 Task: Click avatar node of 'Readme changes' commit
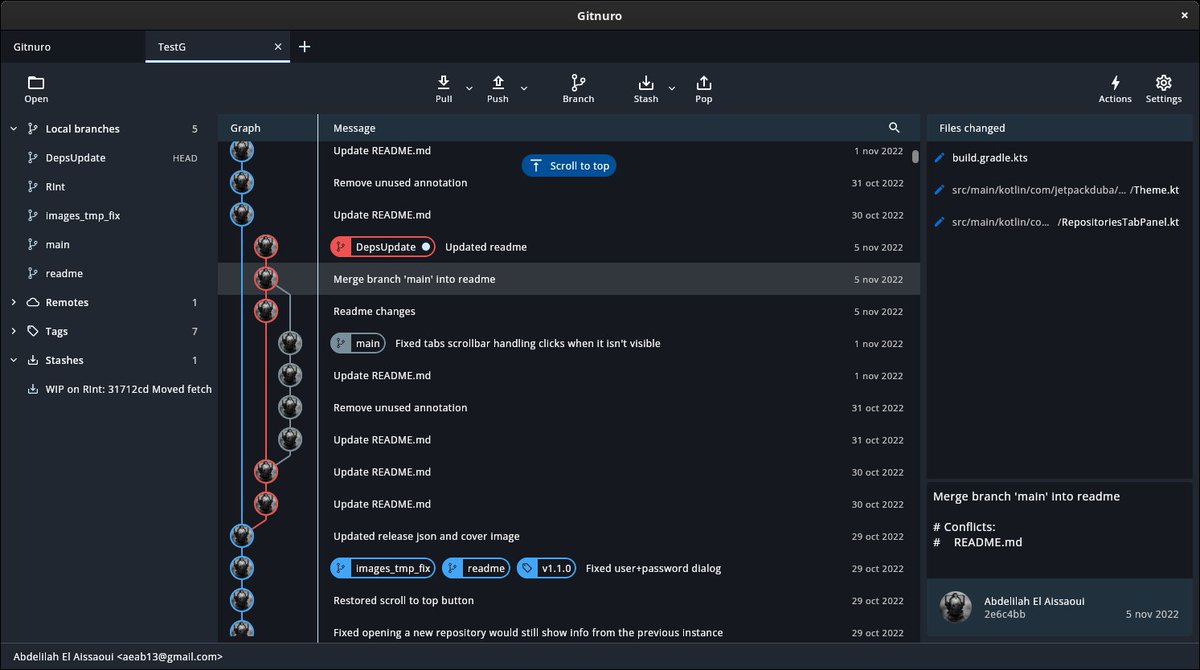coord(266,311)
